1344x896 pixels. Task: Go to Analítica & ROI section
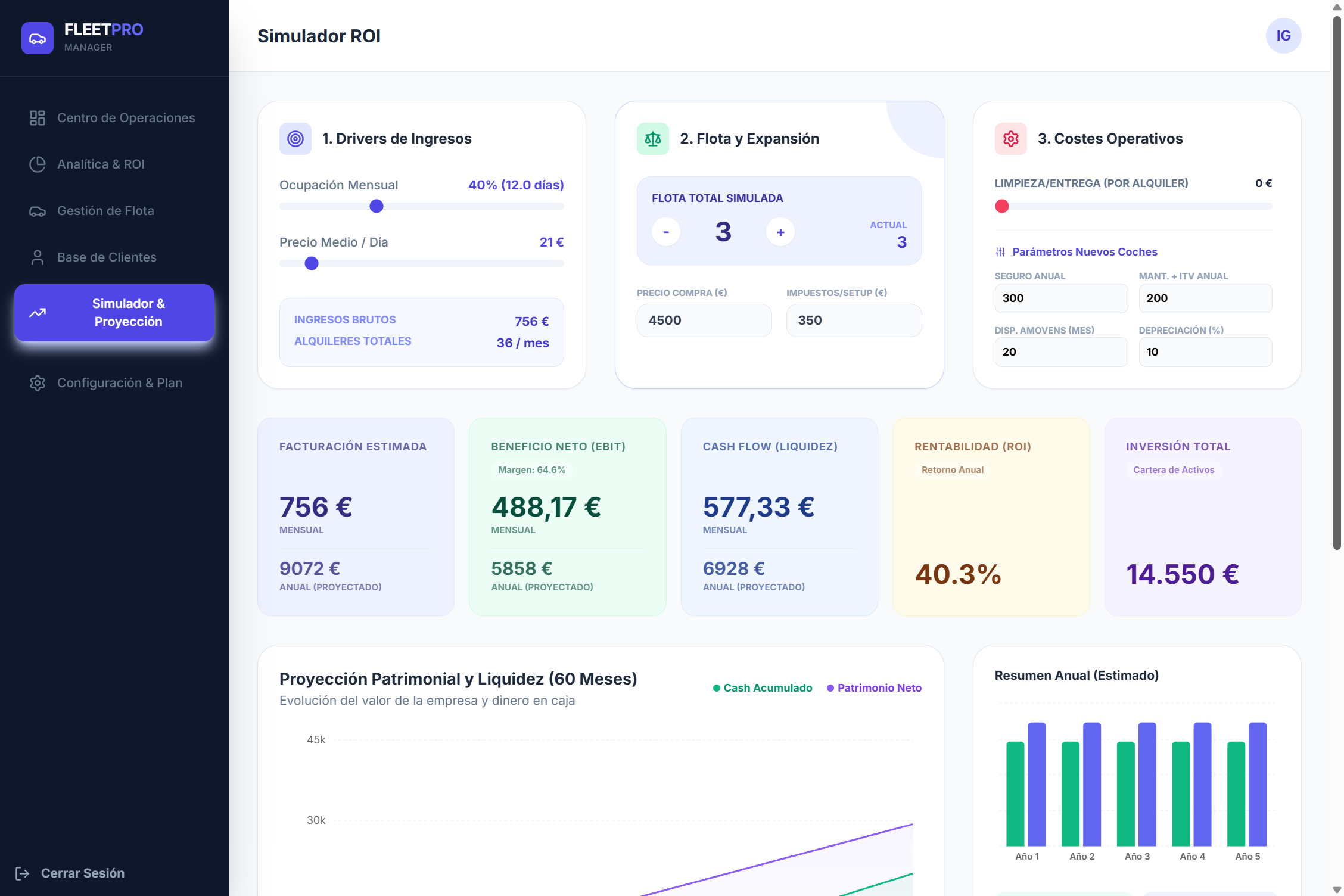point(100,164)
